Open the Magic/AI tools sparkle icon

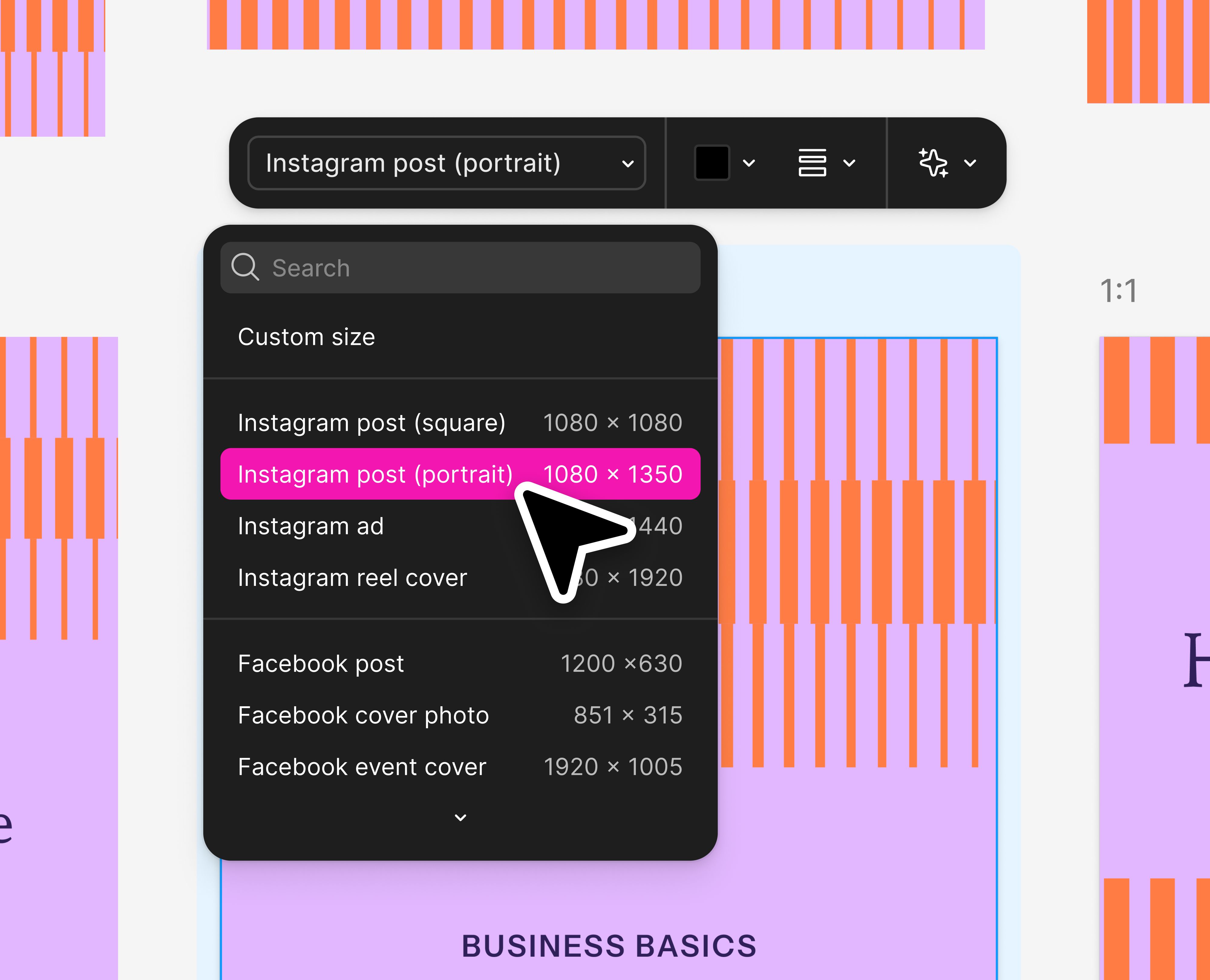pyautogui.click(x=933, y=164)
